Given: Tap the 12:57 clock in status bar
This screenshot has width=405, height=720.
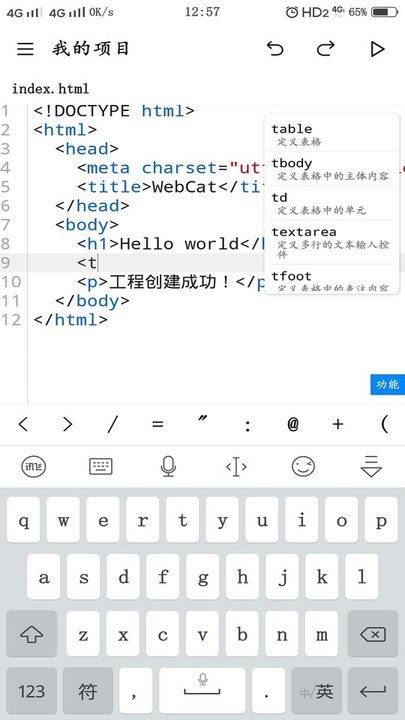Looking at the screenshot, I should [x=202, y=12].
